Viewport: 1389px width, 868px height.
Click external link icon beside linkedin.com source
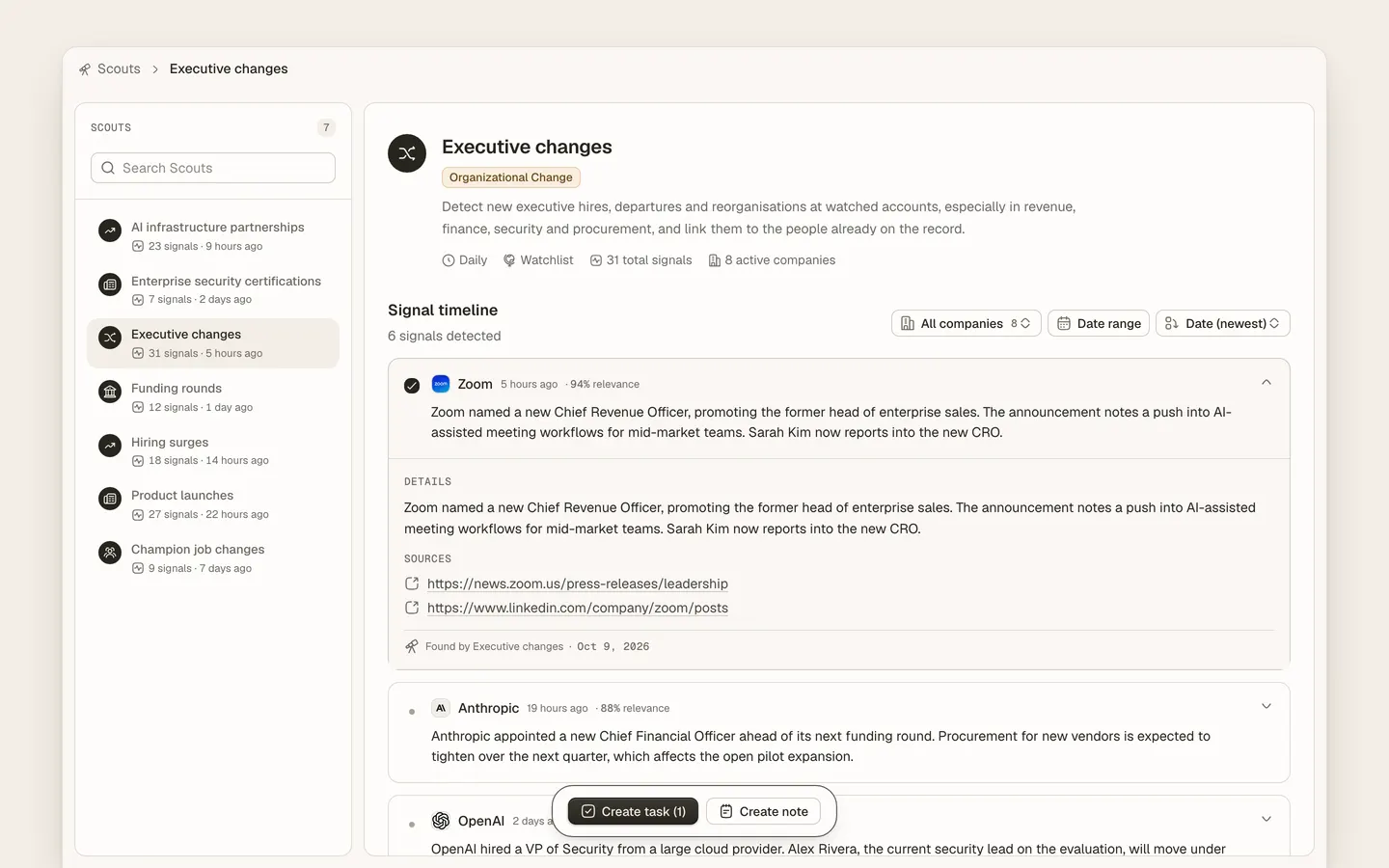[x=412, y=608]
